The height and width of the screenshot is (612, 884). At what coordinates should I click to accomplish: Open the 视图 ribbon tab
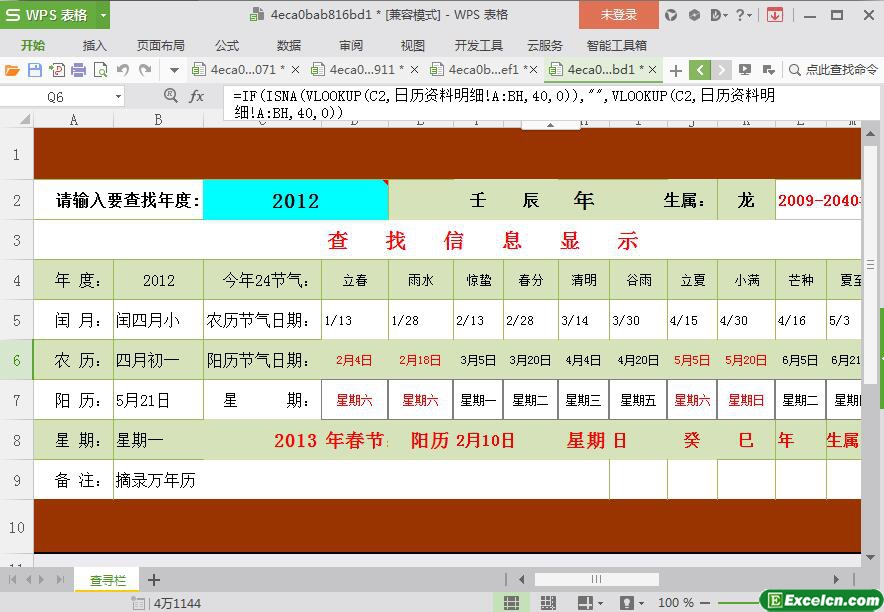pyautogui.click(x=412, y=46)
